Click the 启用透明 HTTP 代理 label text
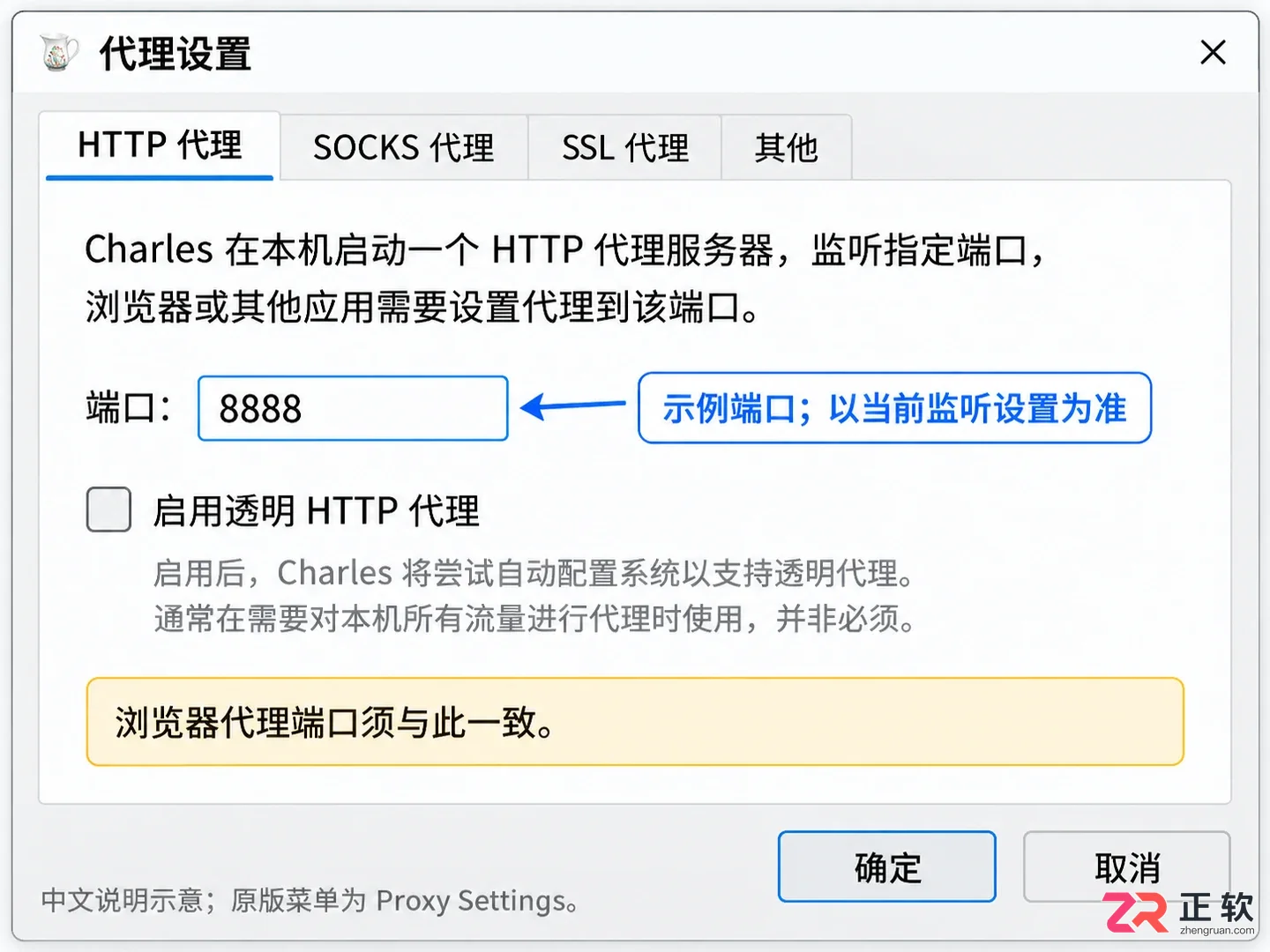 [316, 511]
